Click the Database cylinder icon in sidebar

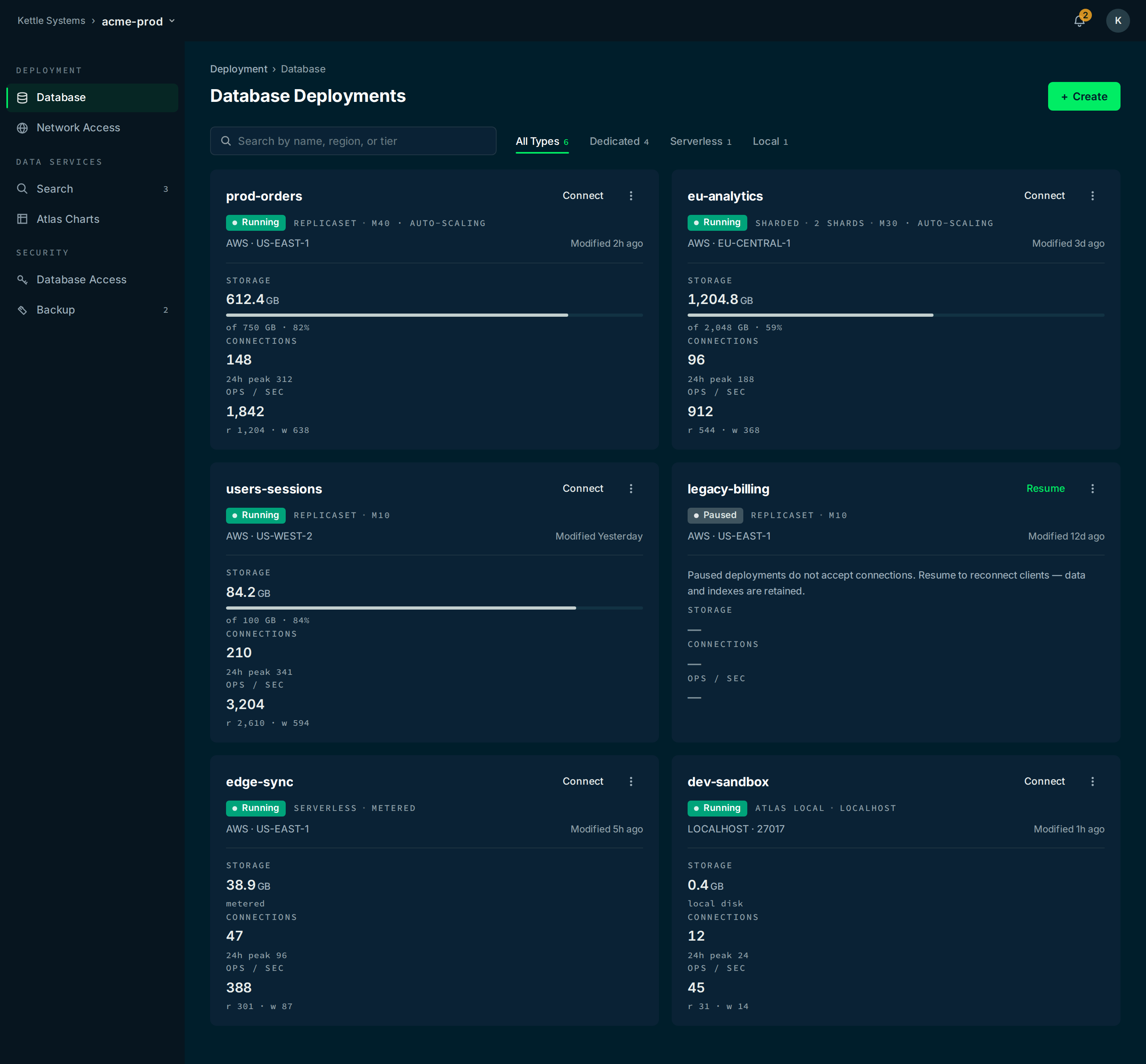pyautogui.click(x=22, y=97)
